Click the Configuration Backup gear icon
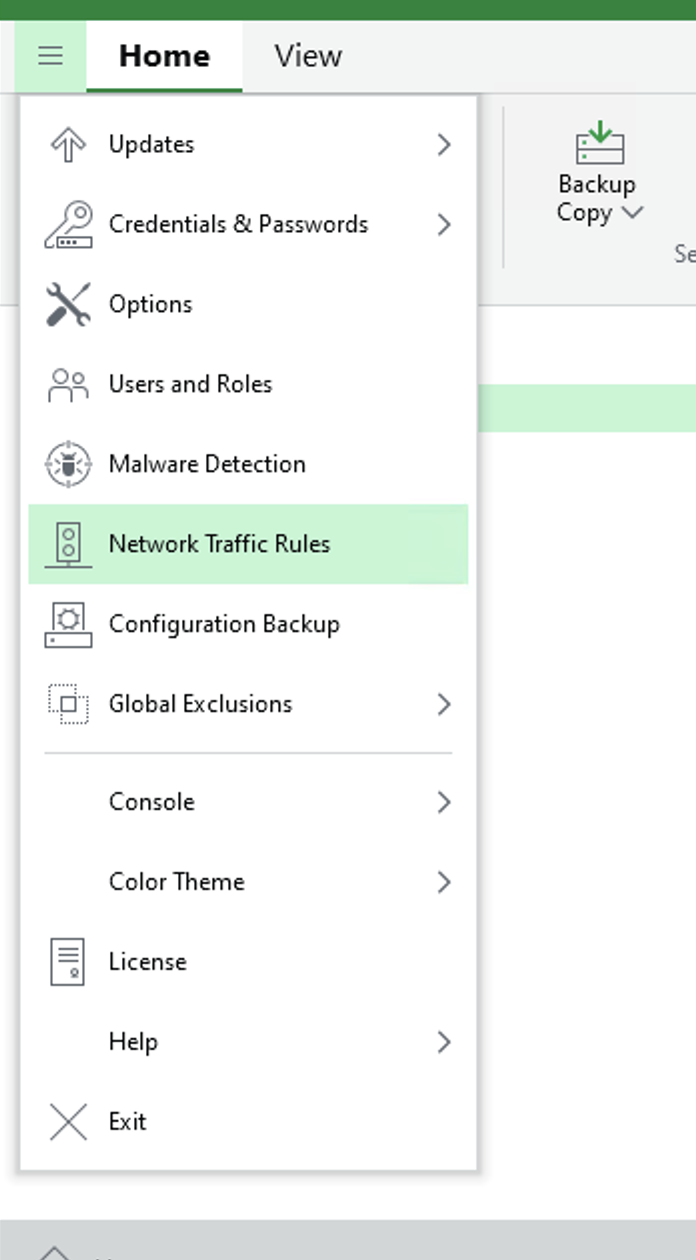The width and height of the screenshot is (696, 1260). point(68,624)
